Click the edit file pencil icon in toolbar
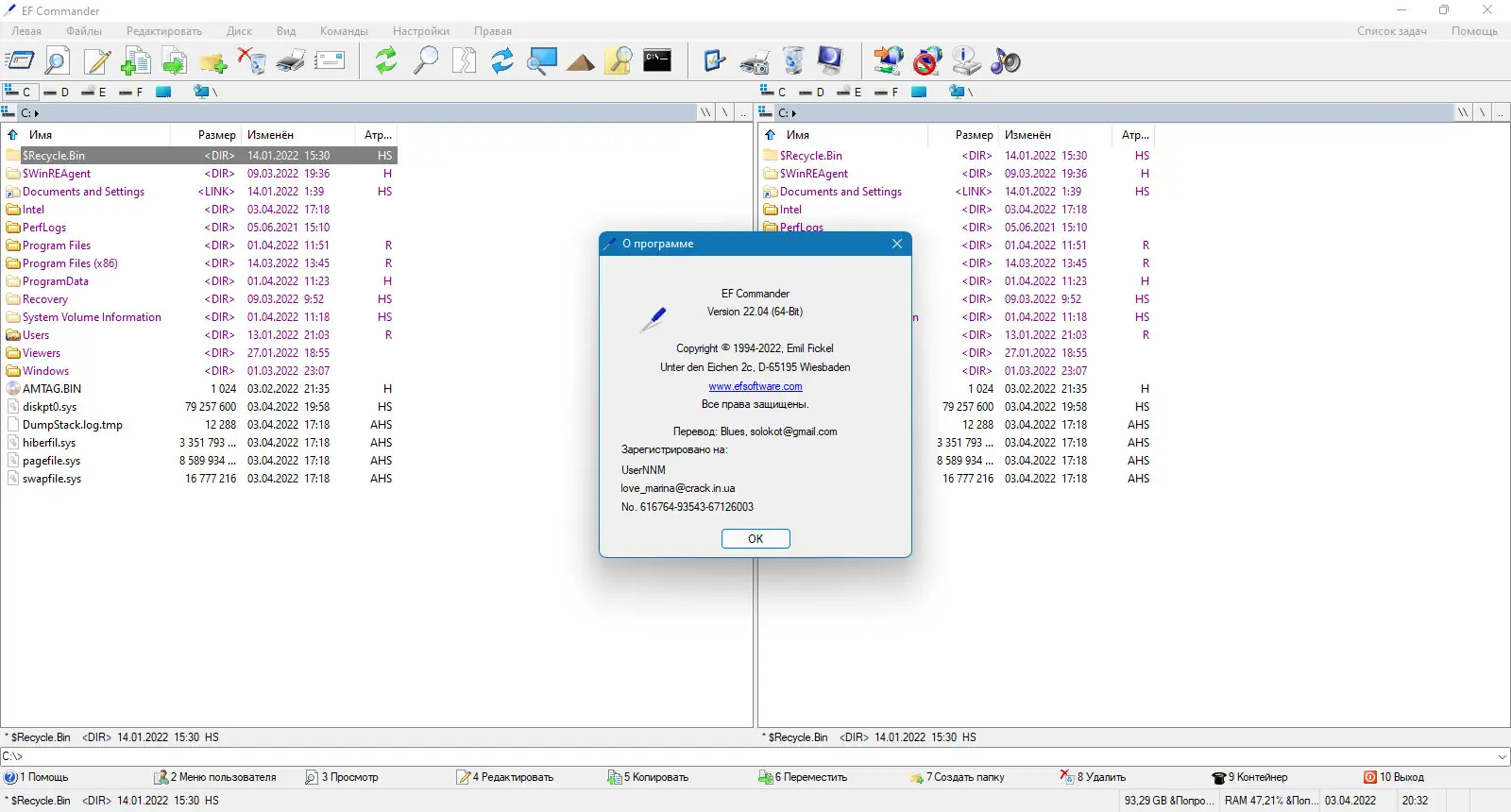Image resolution: width=1511 pixels, height=812 pixels. coord(96,61)
